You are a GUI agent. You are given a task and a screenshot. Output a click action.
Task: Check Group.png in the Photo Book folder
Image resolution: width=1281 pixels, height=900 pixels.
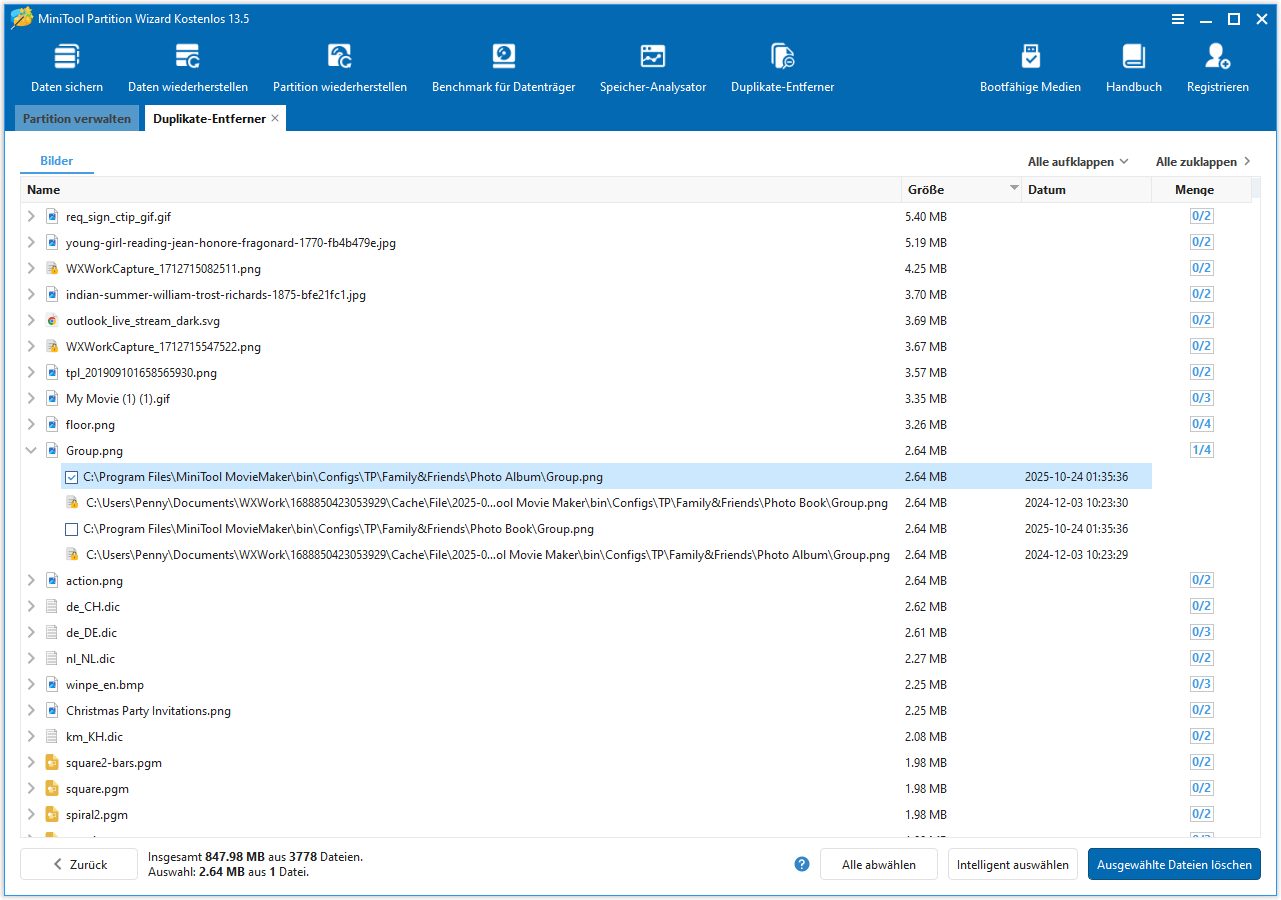pyautogui.click(x=70, y=529)
